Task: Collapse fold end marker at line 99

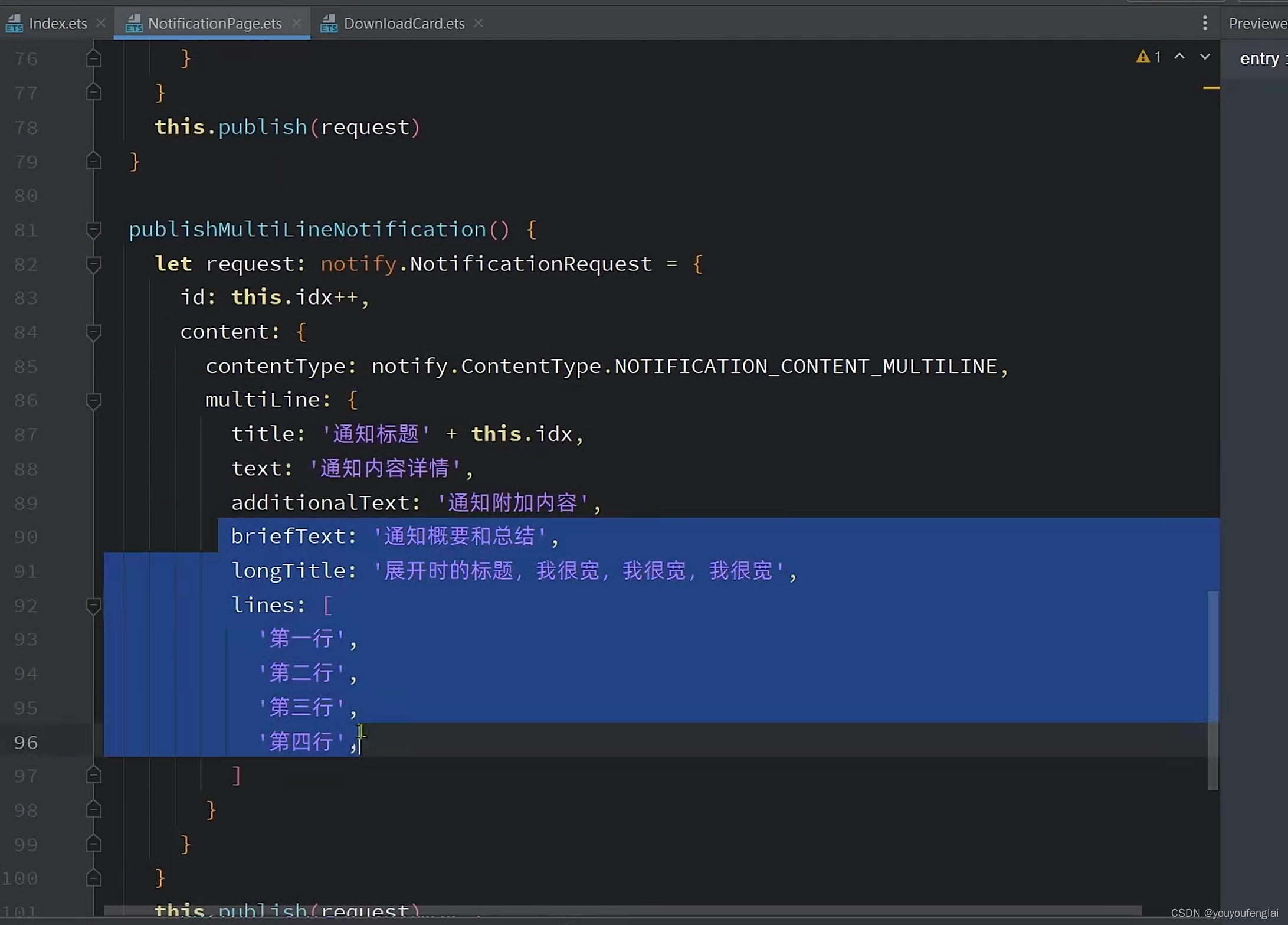Action: click(x=93, y=844)
